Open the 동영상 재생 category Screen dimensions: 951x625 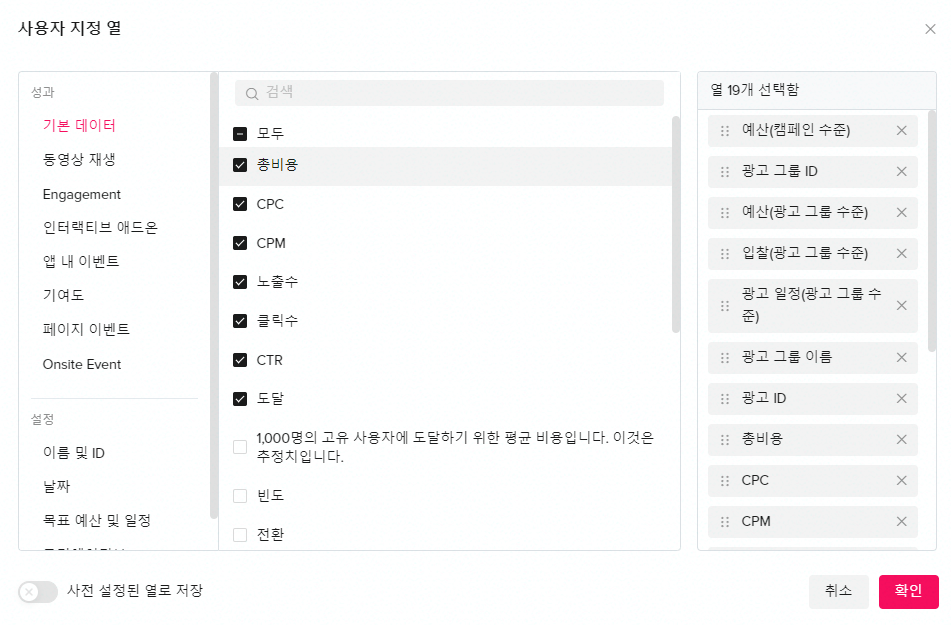tap(79, 160)
